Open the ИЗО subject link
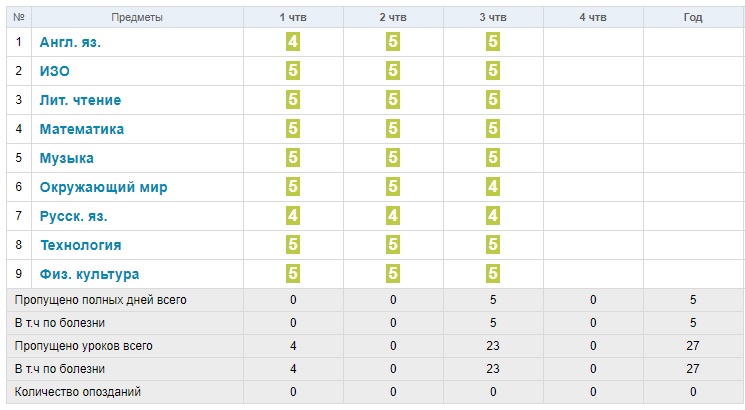The height and width of the screenshot is (410, 745). point(55,71)
